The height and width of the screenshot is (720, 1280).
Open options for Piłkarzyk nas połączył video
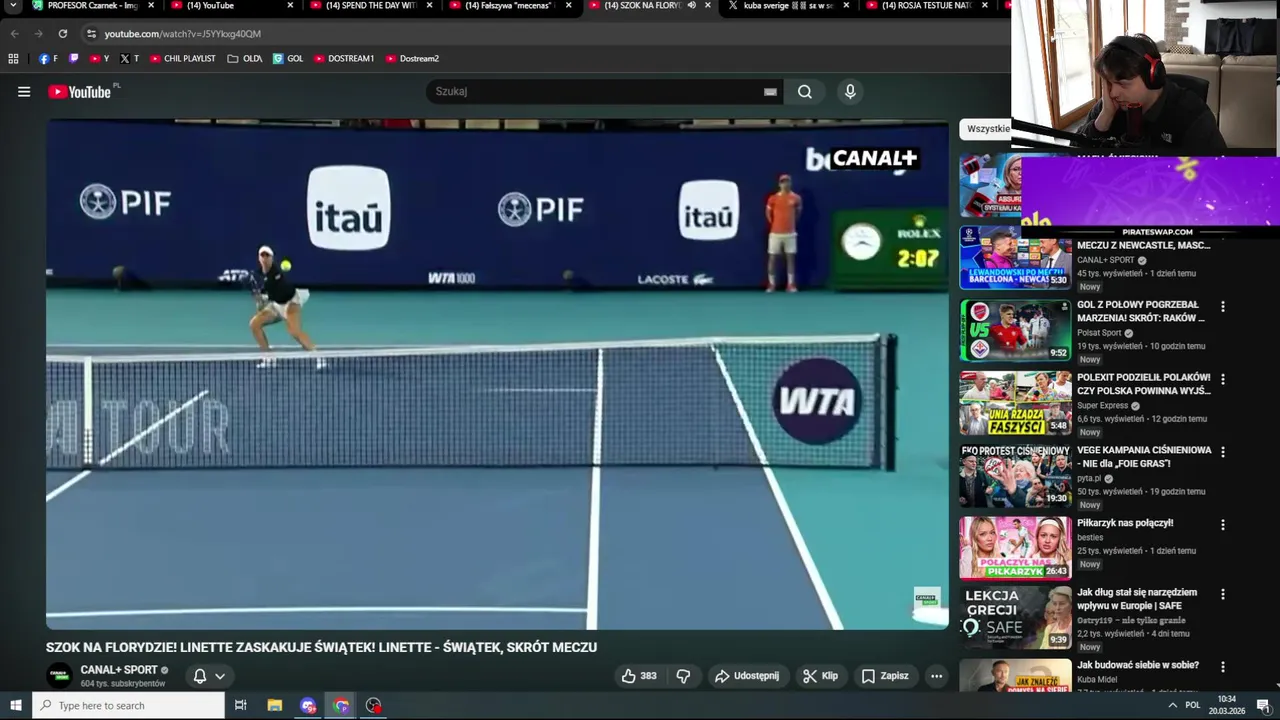[1222, 525]
